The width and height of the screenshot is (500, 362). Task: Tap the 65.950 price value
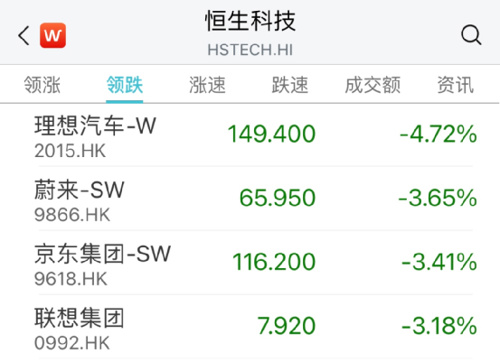tap(277, 198)
